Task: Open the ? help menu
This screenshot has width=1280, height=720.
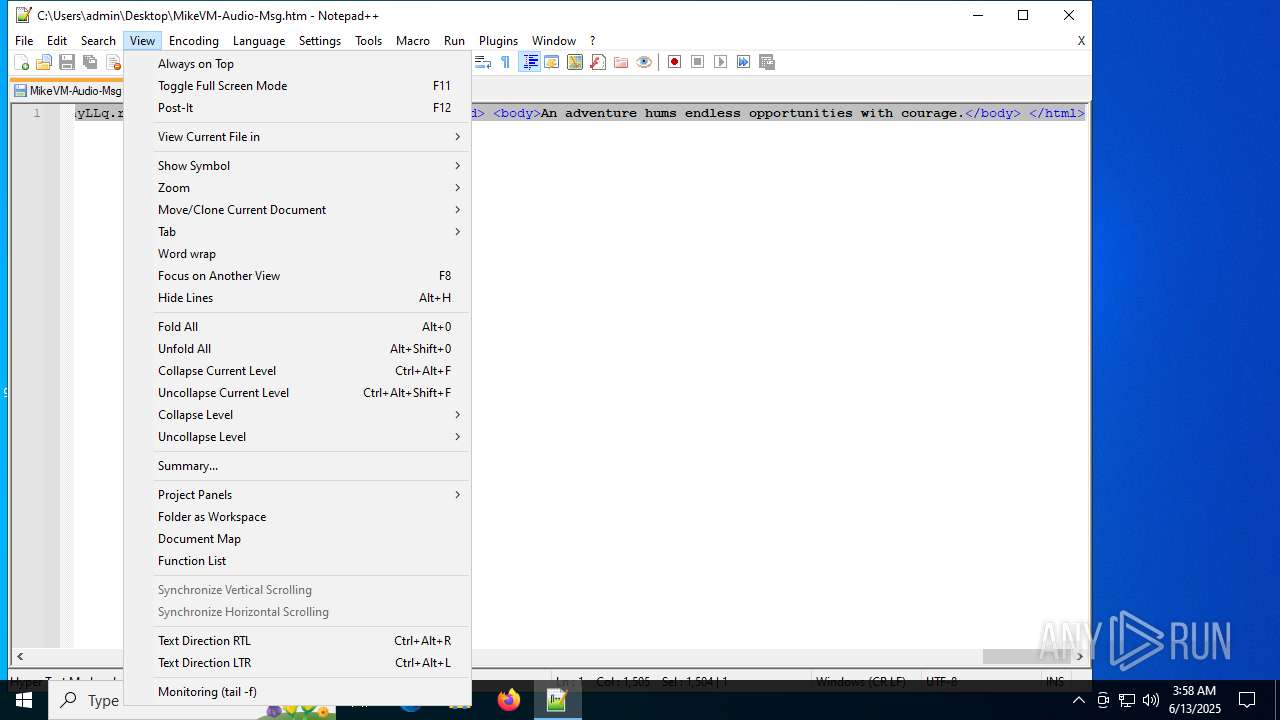Action: [x=593, y=41]
